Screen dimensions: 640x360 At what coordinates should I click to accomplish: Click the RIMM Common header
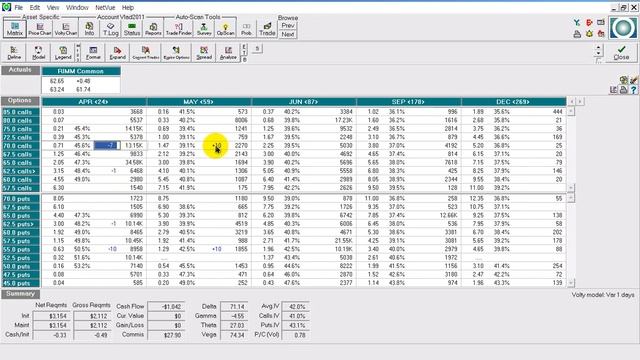81,71
